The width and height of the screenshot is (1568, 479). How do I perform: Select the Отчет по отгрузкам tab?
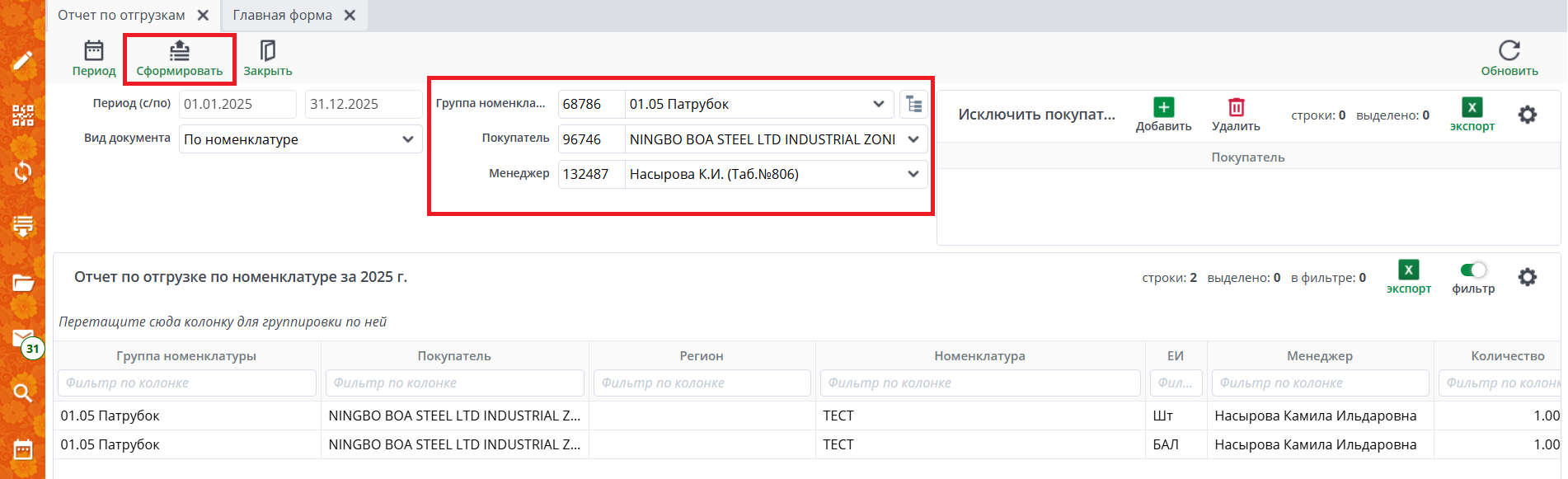(121, 15)
